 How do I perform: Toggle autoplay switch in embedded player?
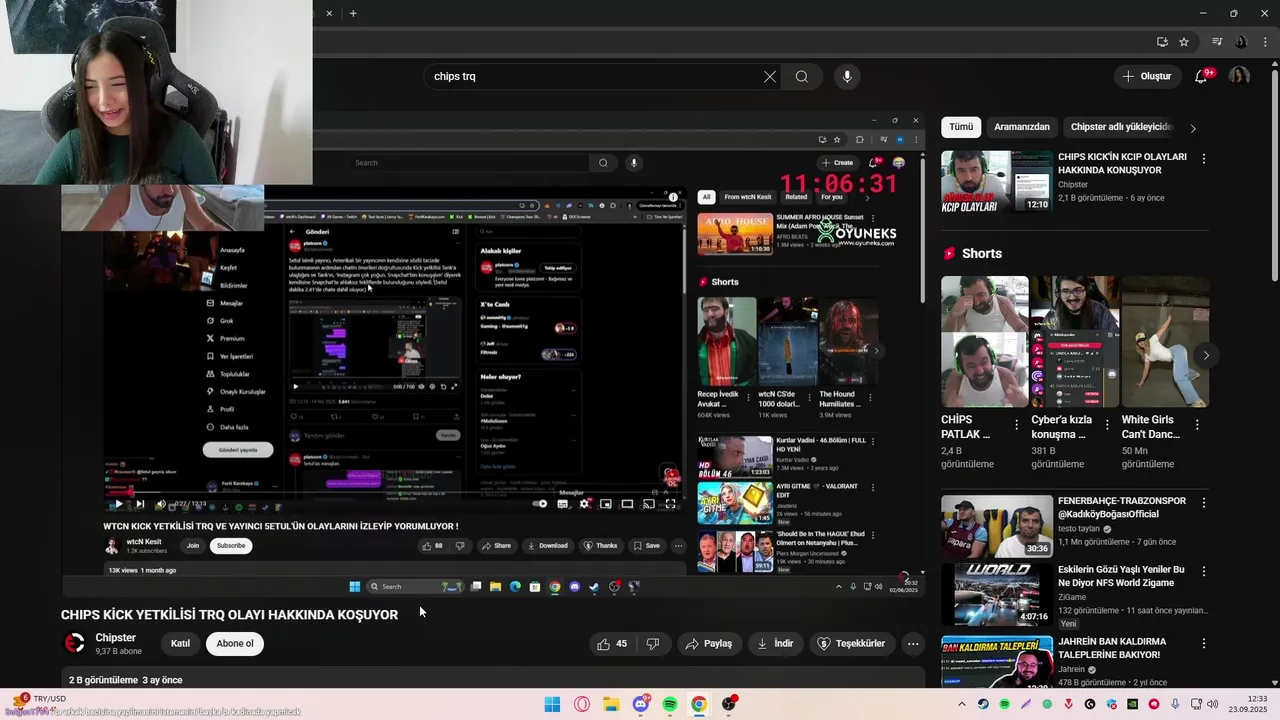540,504
